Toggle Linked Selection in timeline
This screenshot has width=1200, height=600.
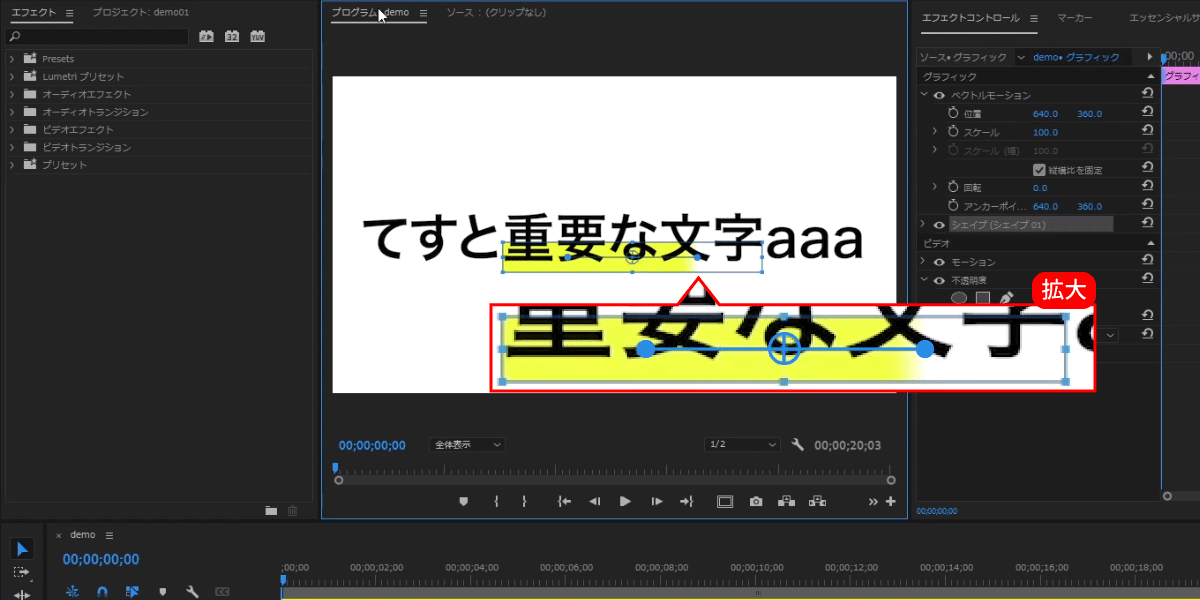[131, 591]
